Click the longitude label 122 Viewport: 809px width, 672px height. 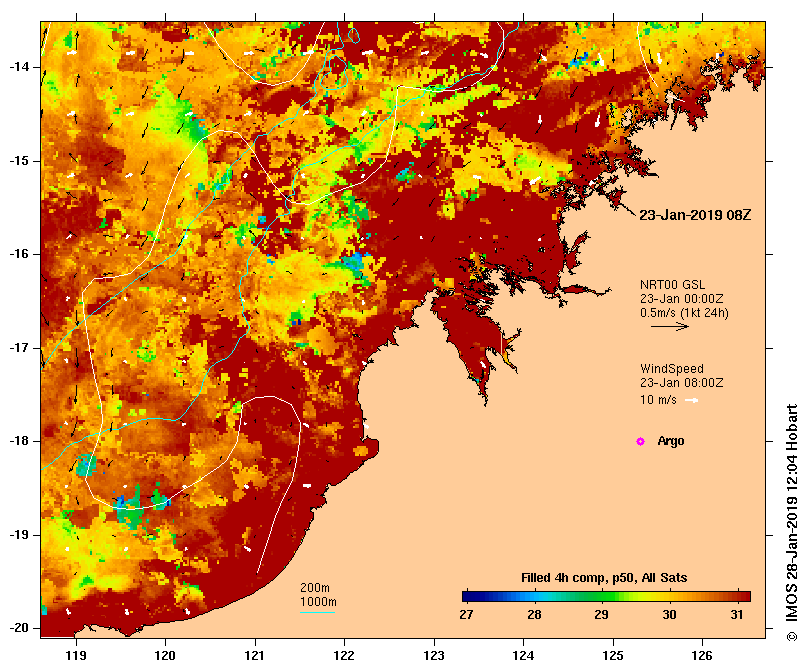coord(345,656)
